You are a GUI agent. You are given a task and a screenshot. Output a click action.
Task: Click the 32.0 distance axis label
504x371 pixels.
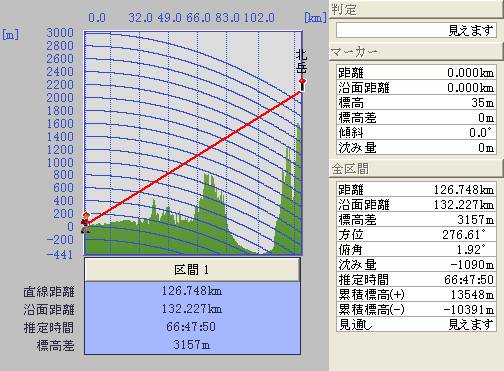(141, 17)
